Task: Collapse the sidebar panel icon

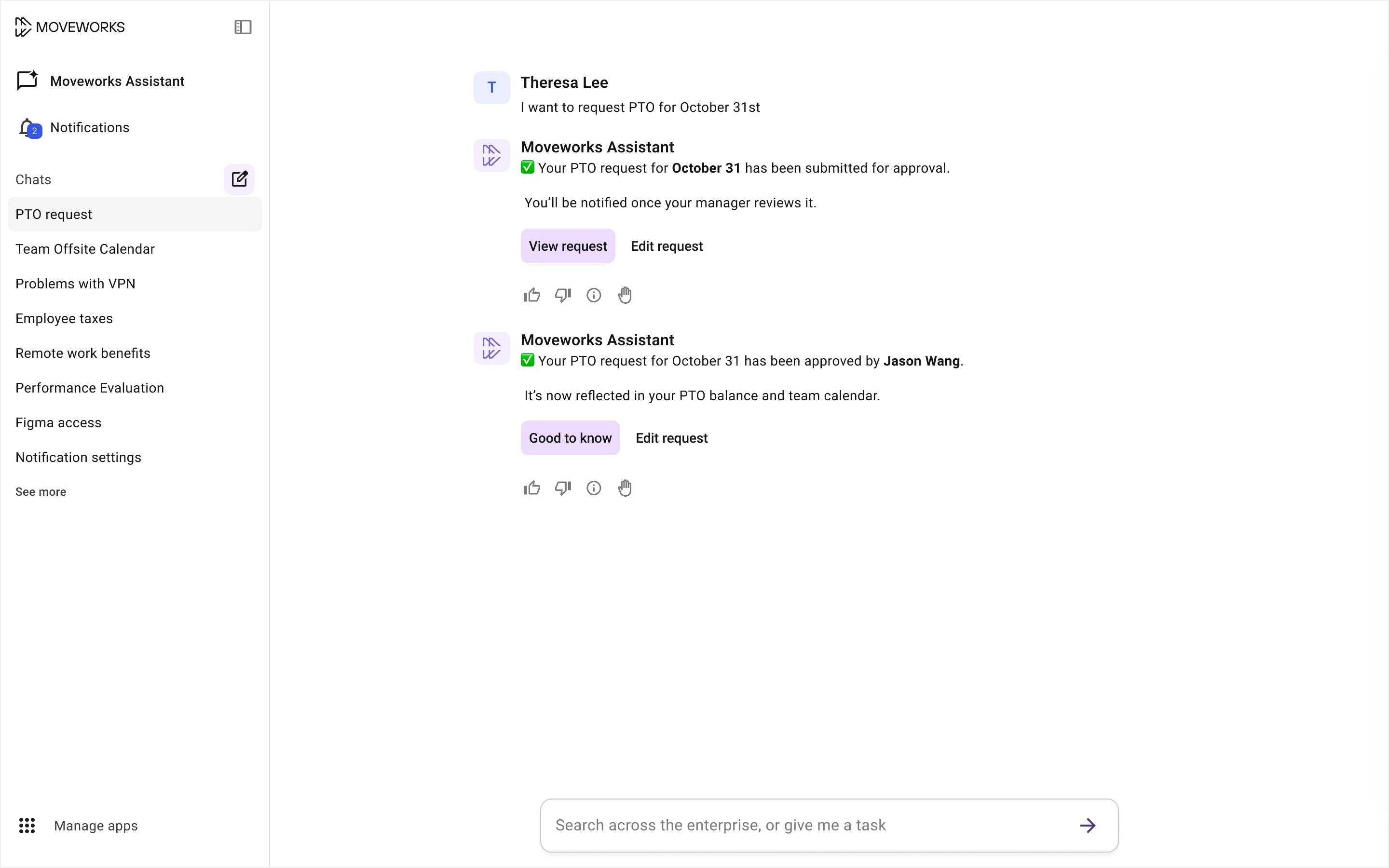Action: point(243,27)
